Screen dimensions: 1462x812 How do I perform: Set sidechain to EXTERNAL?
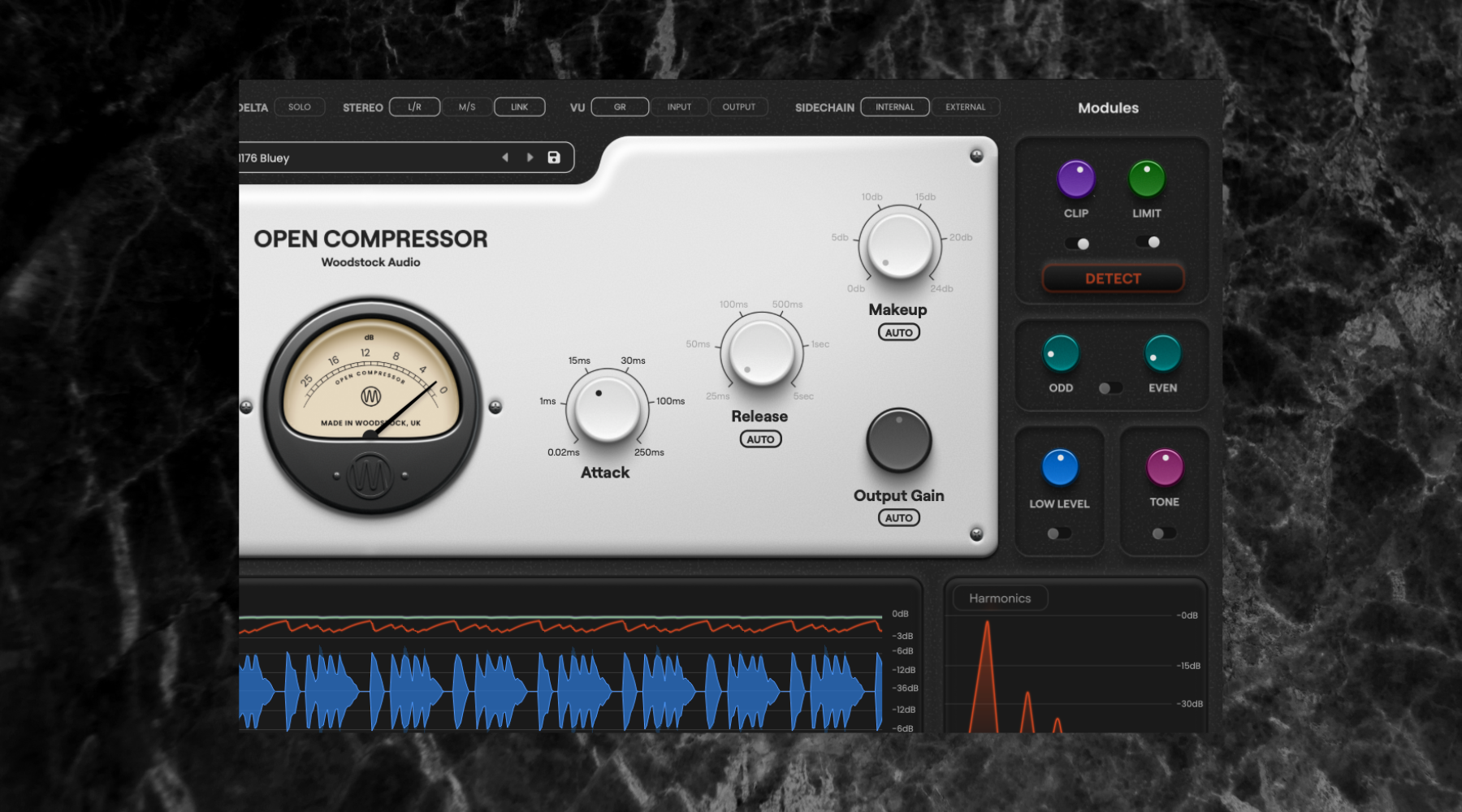point(966,107)
